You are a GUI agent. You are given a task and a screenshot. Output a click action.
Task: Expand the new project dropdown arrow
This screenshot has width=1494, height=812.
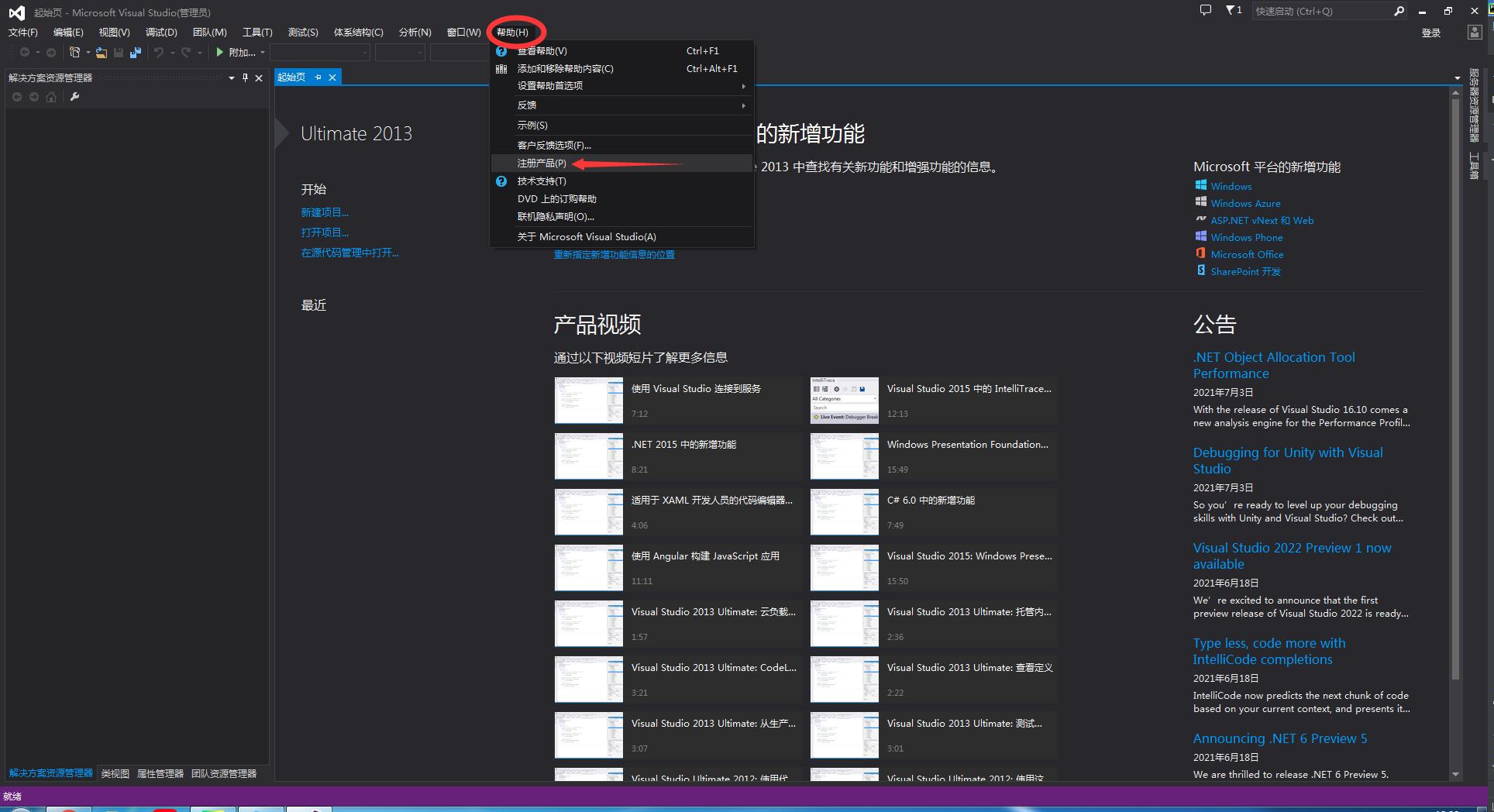pos(88,53)
